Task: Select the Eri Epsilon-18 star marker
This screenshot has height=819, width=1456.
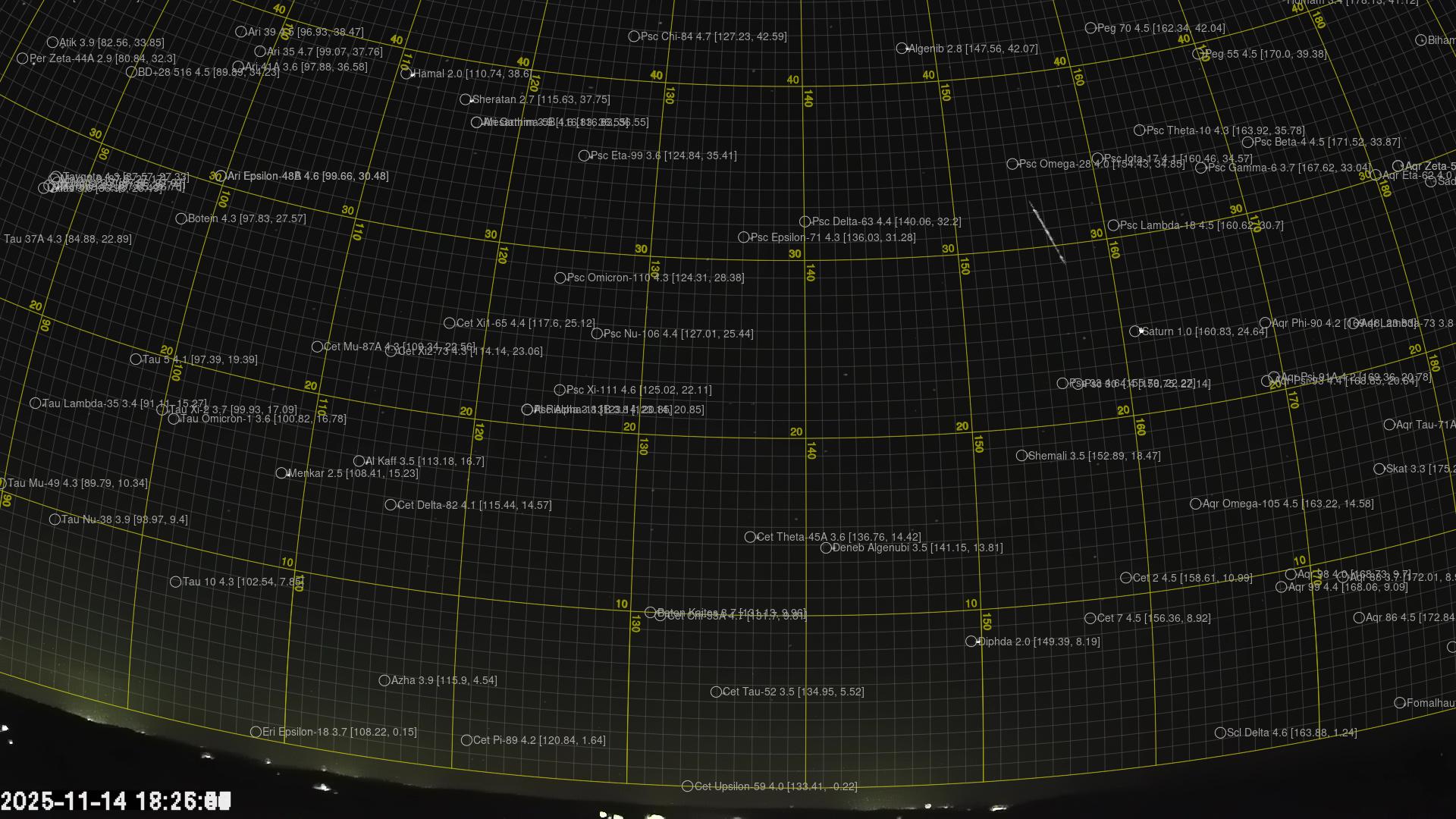Action: pyautogui.click(x=256, y=732)
